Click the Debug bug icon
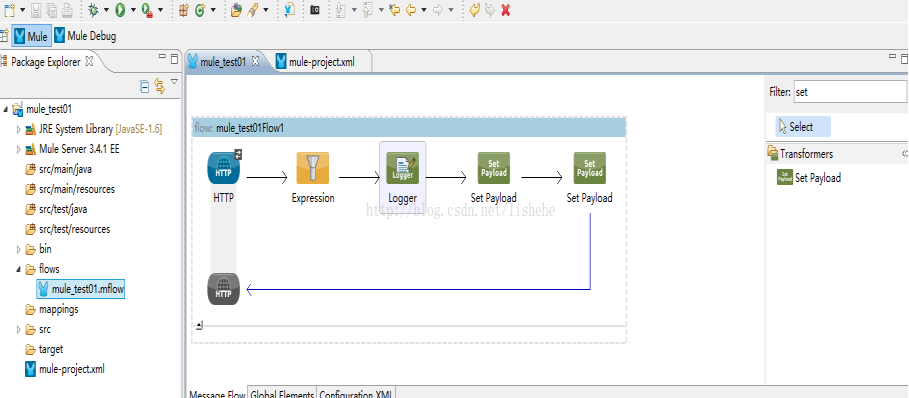Viewport: 909px width, 398px height. 93,10
